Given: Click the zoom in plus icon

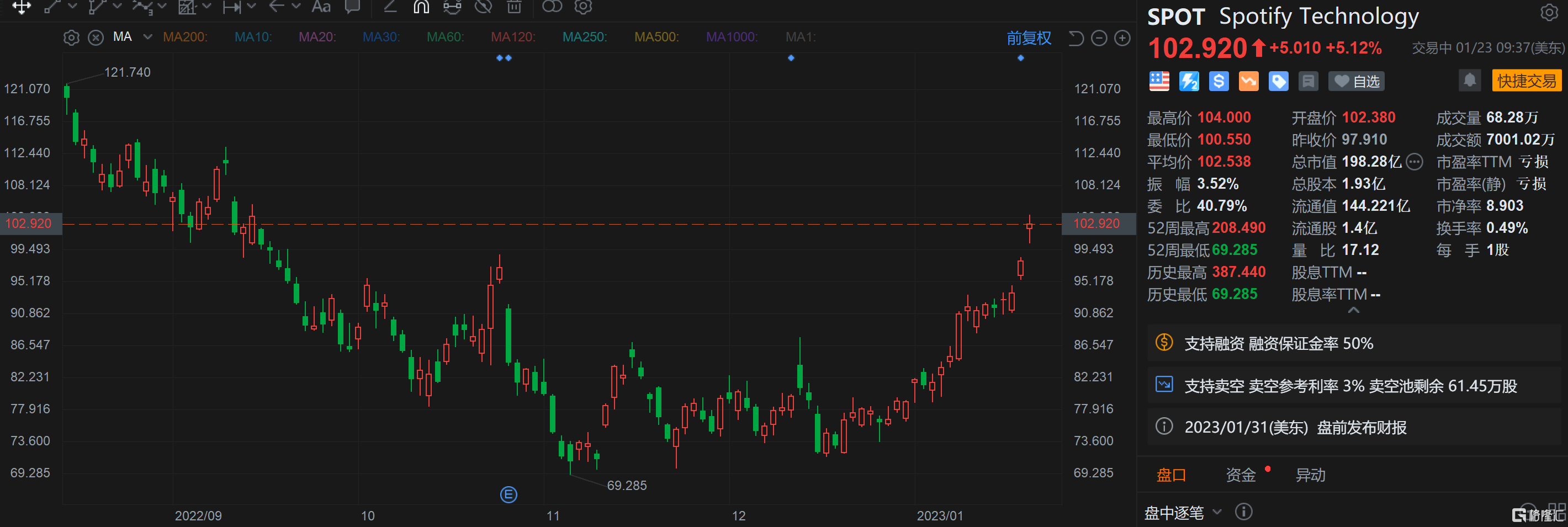Looking at the screenshot, I should 1122,38.
